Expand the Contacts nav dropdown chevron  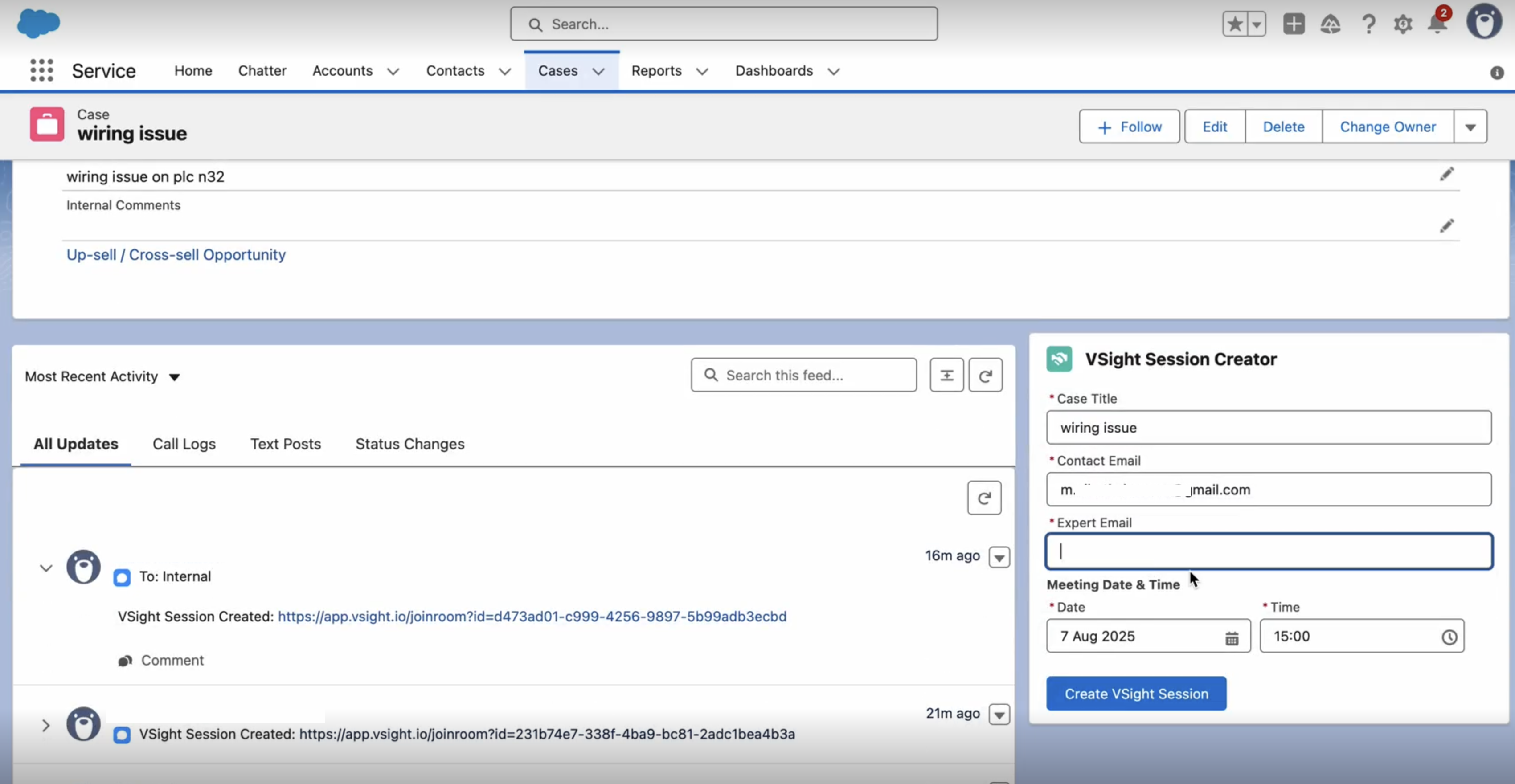click(x=504, y=72)
